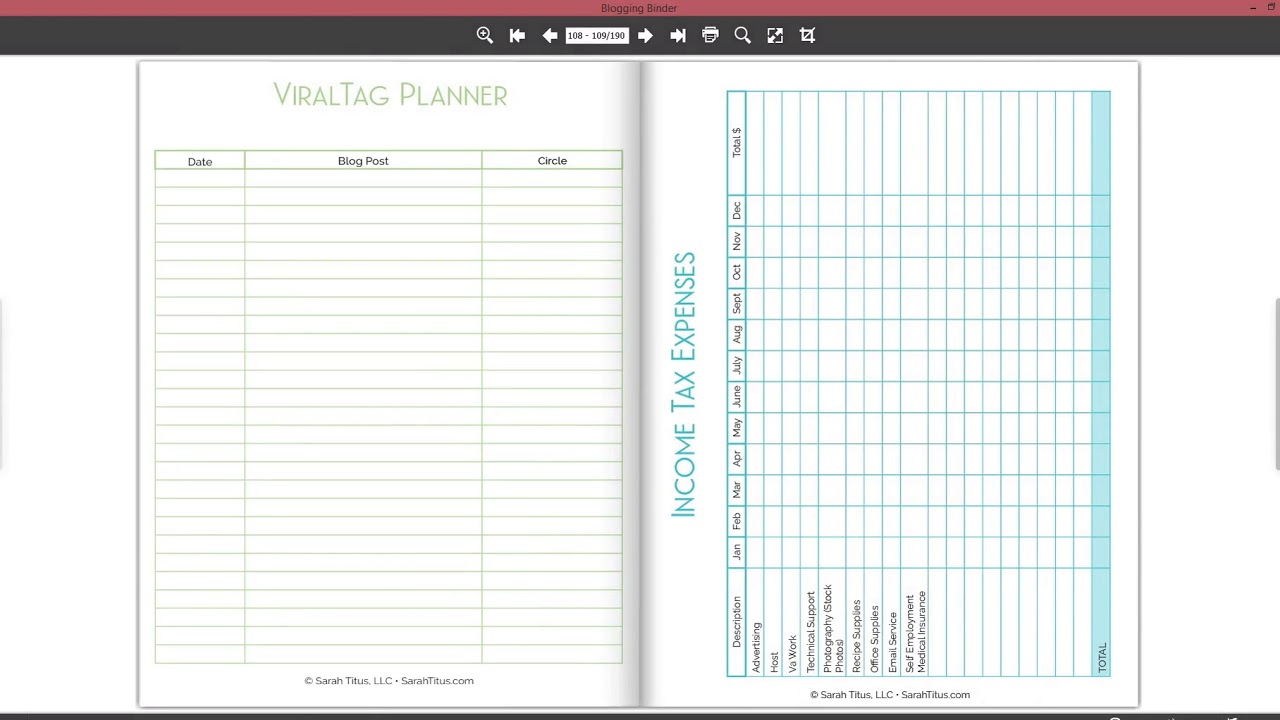The image size is (1280, 720).
Task: Click the Aug month label
Action: pos(736,334)
